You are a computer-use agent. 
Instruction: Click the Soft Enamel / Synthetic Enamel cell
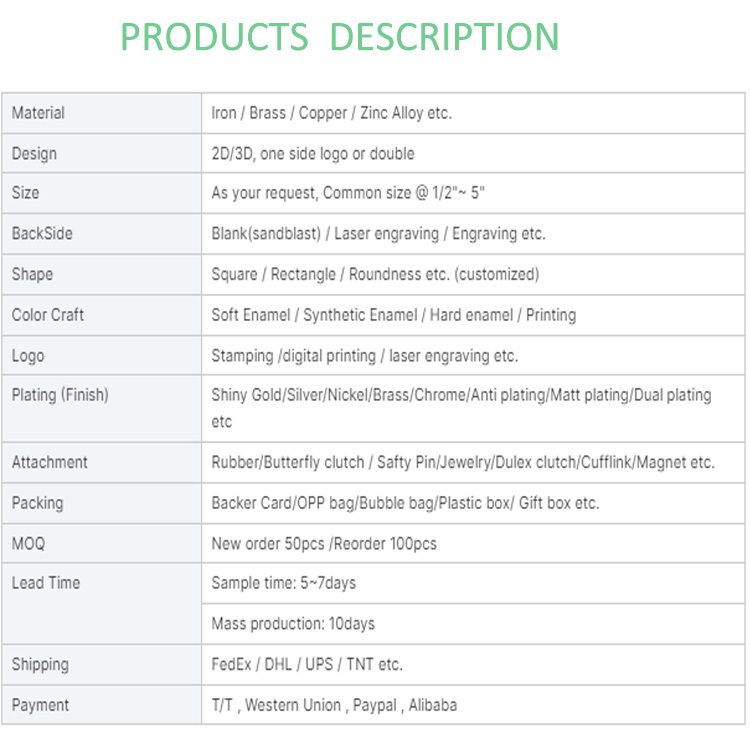tap(393, 315)
